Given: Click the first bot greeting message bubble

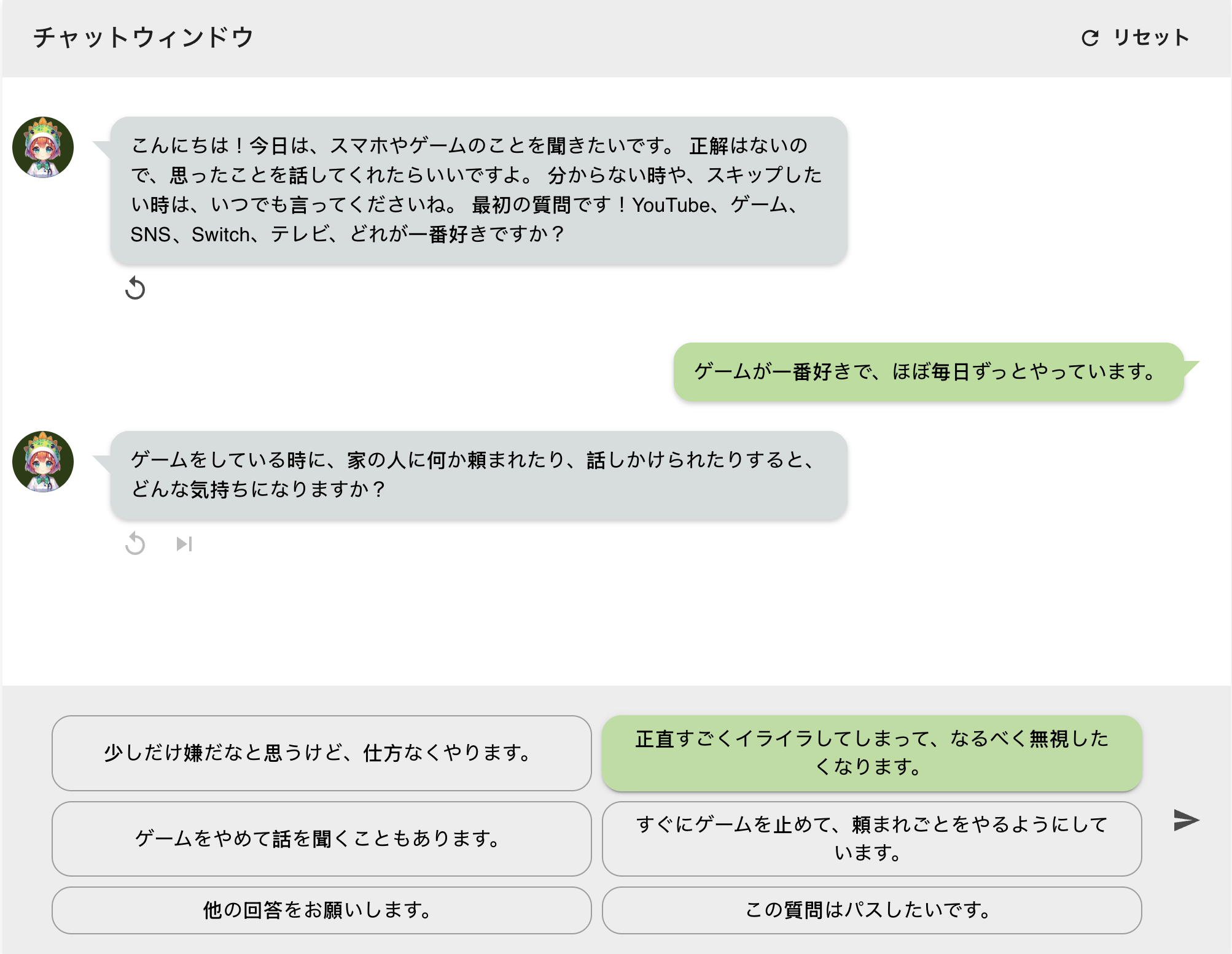Looking at the screenshot, I should tap(478, 190).
